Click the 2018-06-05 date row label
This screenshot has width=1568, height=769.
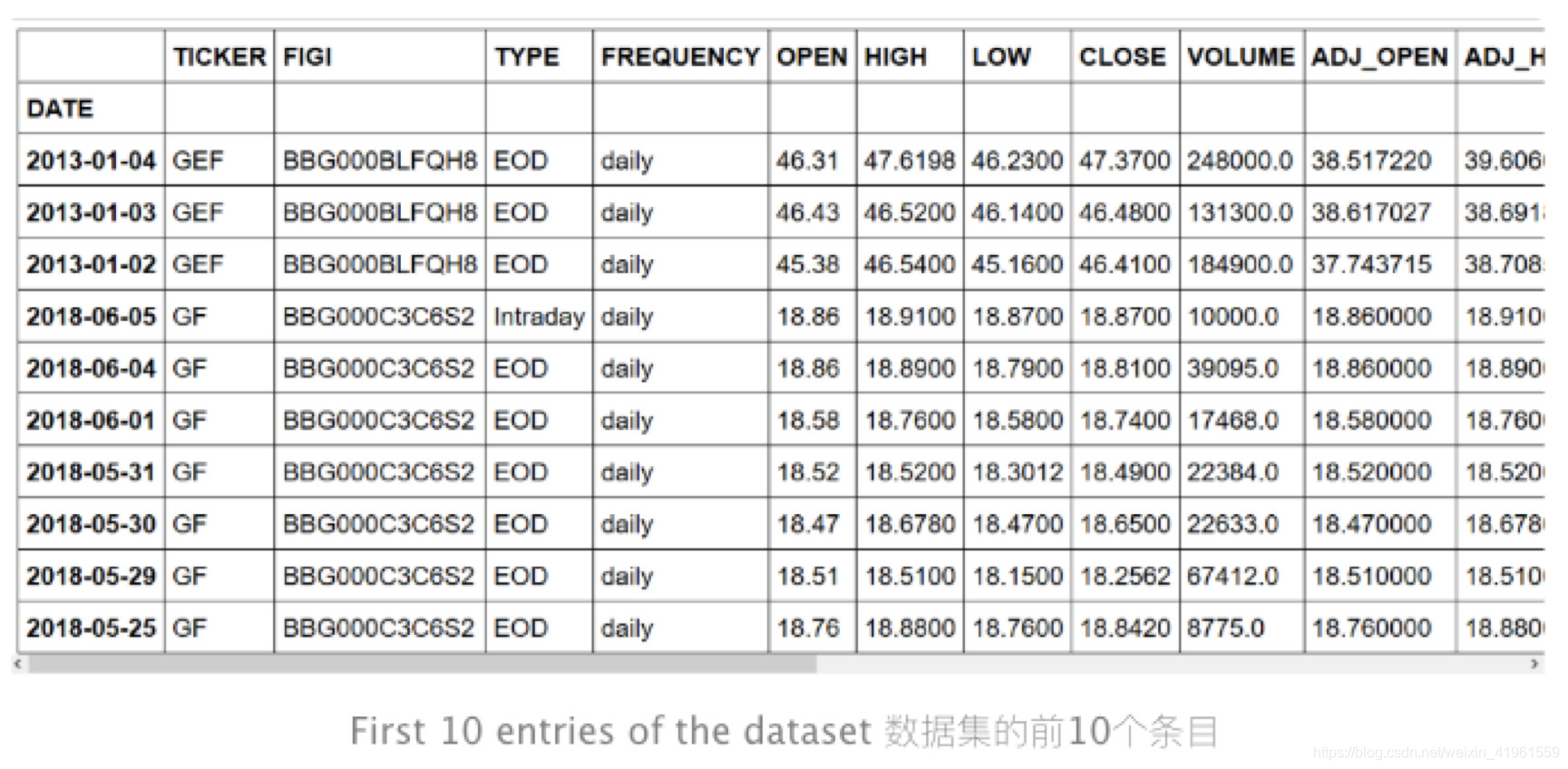tap(91, 316)
